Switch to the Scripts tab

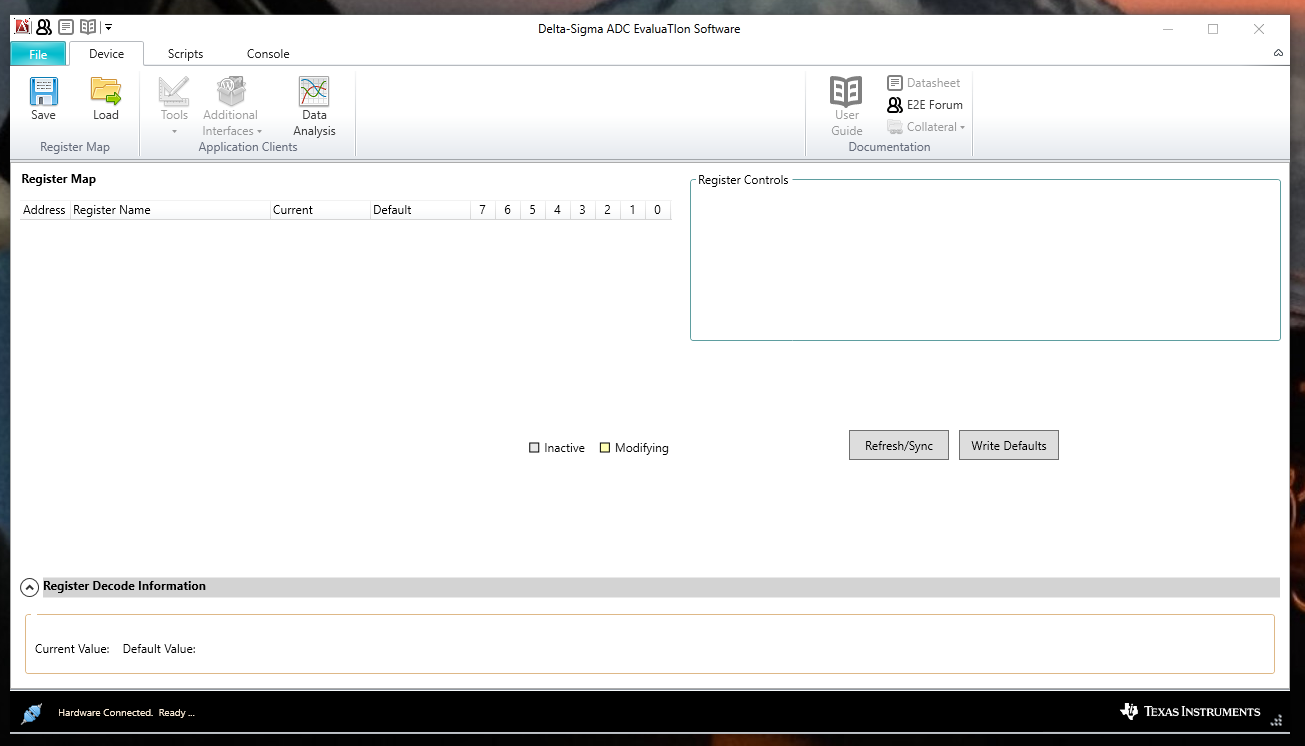click(185, 54)
